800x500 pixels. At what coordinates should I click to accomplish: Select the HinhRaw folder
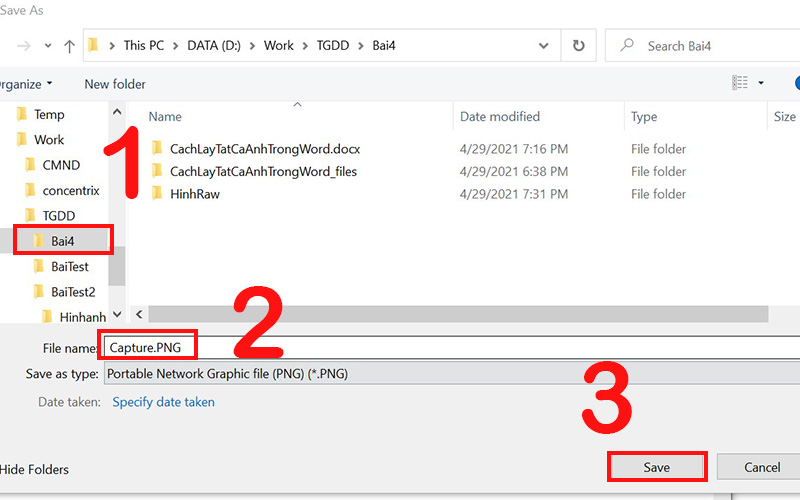click(x=194, y=194)
